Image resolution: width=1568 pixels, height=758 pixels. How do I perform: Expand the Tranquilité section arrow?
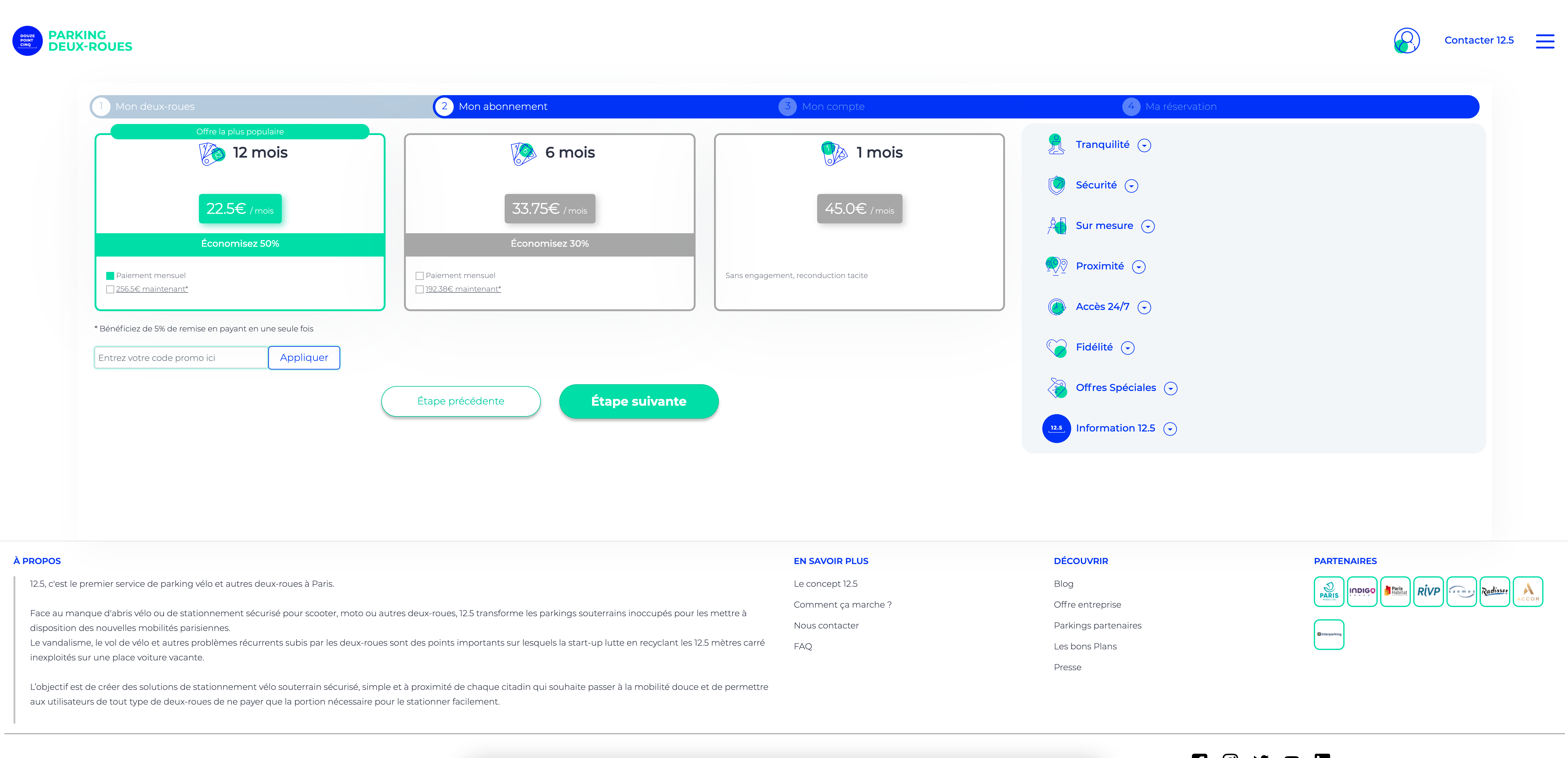(x=1144, y=145)
